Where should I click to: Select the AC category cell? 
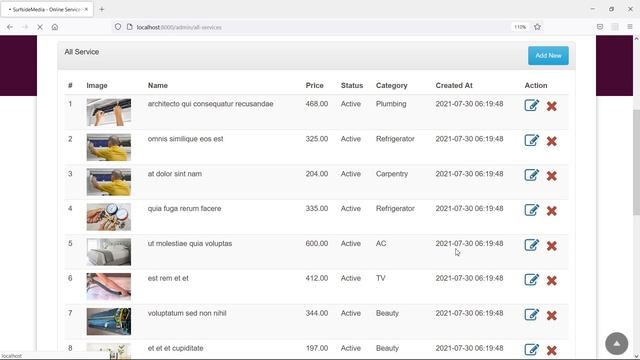coord(381,243)
